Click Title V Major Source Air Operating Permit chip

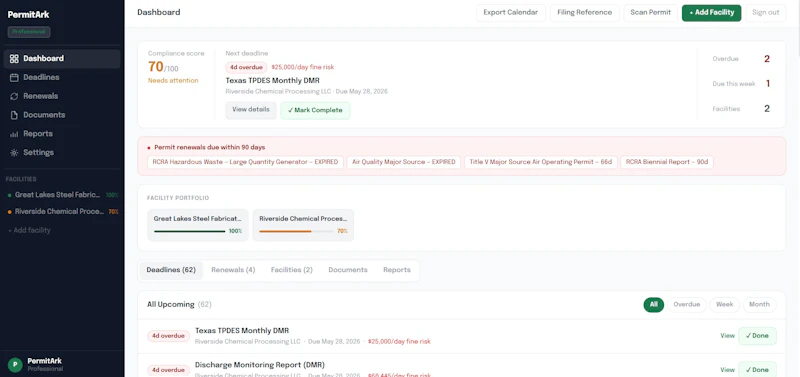540,162
